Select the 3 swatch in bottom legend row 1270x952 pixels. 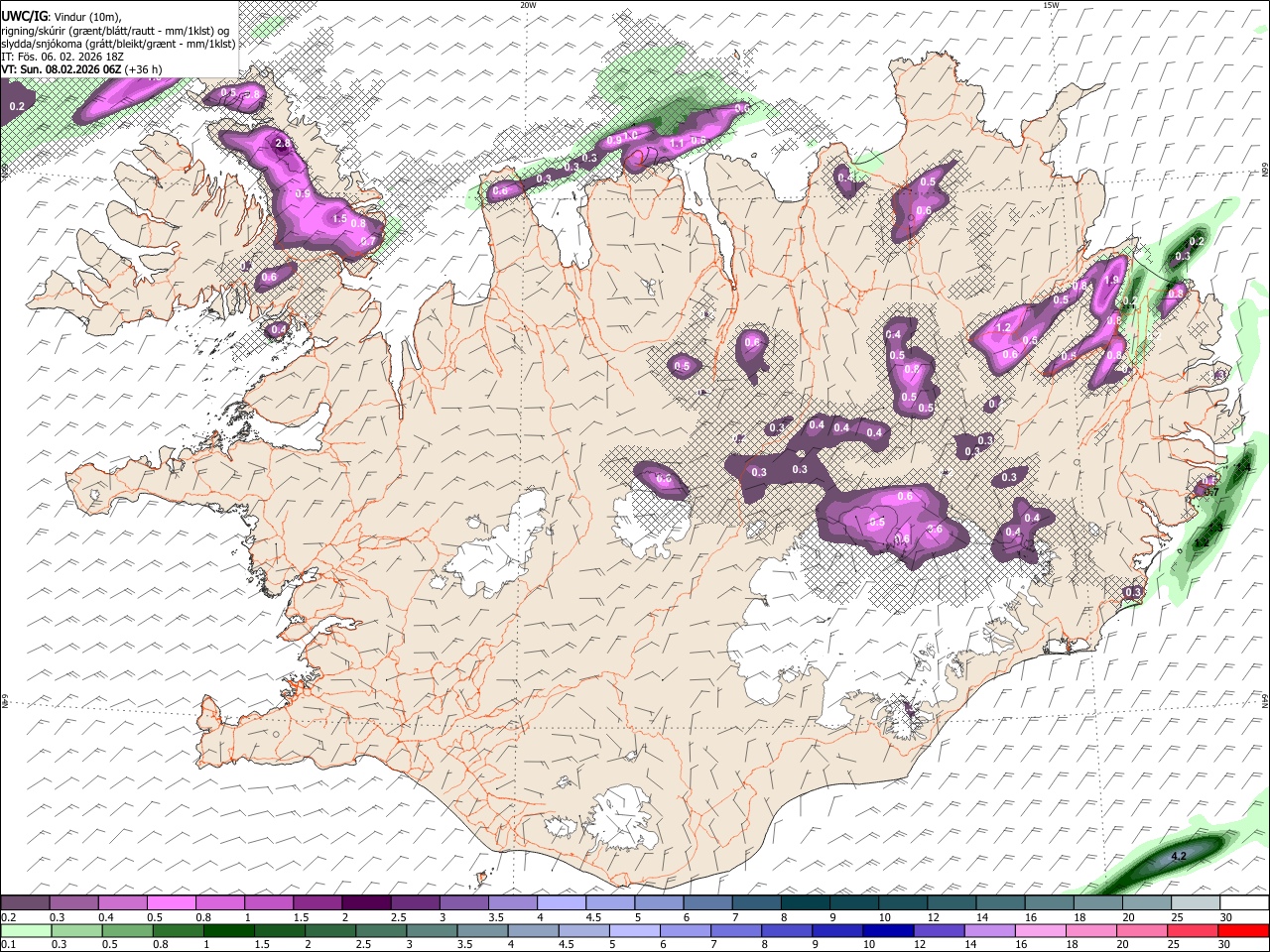pyautogui.click(x=434, y=930)
